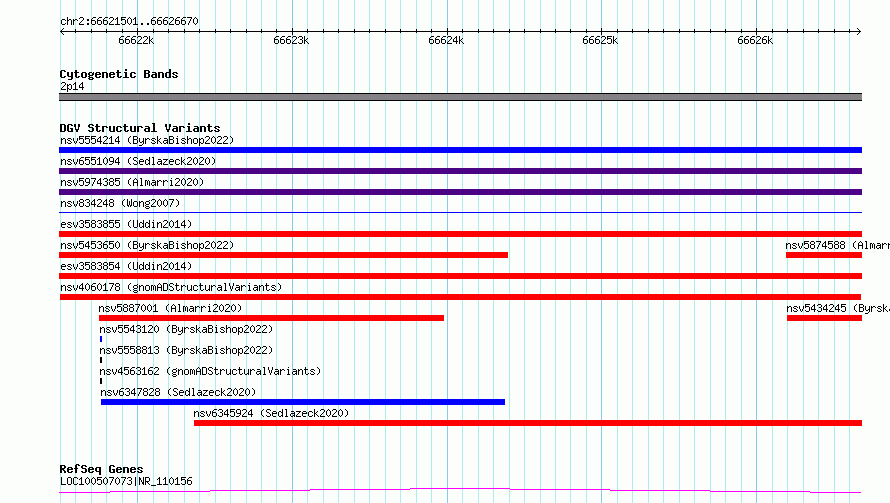This screenshot has width=890, height=503.
Task: Click the blue nsv6347828 variant bar
Action: tap(303, 402)
